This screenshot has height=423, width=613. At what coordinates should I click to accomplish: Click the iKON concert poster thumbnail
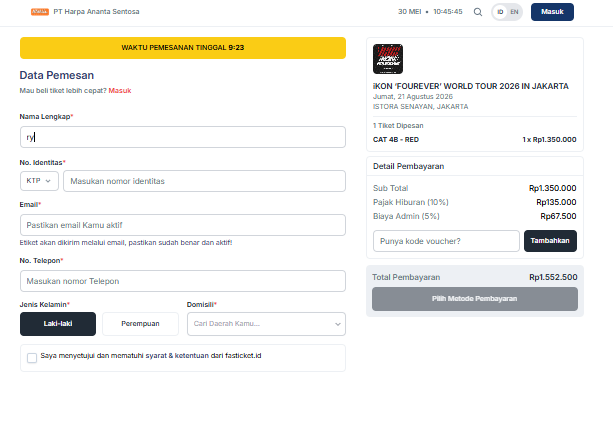388,59
